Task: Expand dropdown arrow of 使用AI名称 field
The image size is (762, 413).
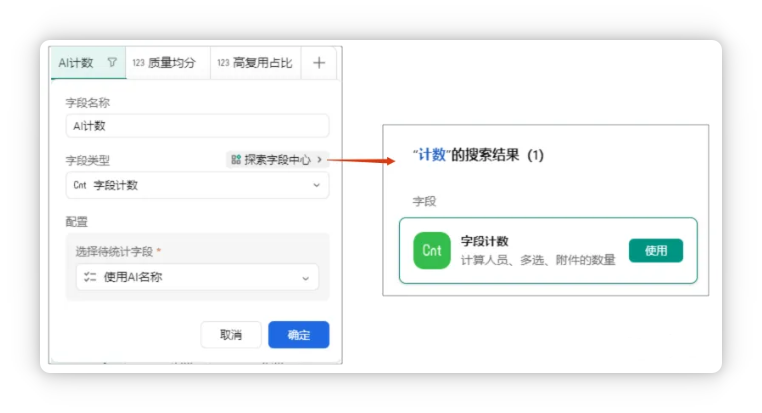Action: (306, 278)
